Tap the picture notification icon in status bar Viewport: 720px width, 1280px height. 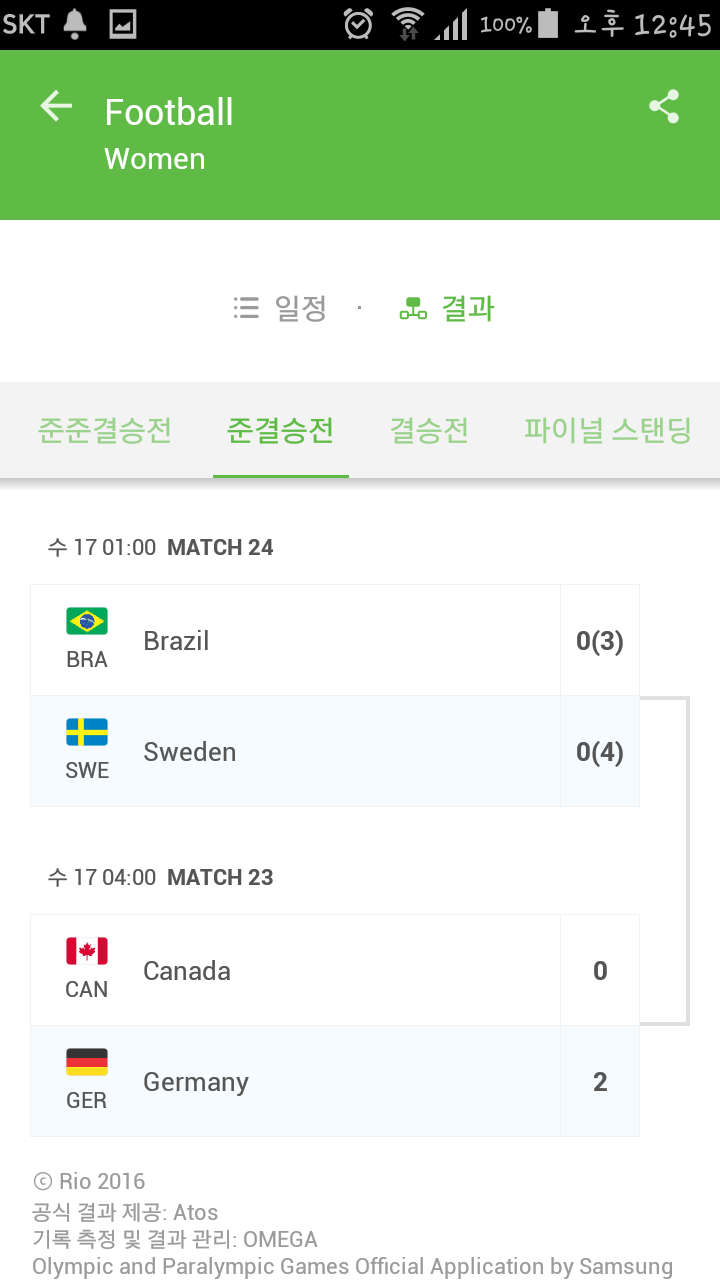point(122,24)
